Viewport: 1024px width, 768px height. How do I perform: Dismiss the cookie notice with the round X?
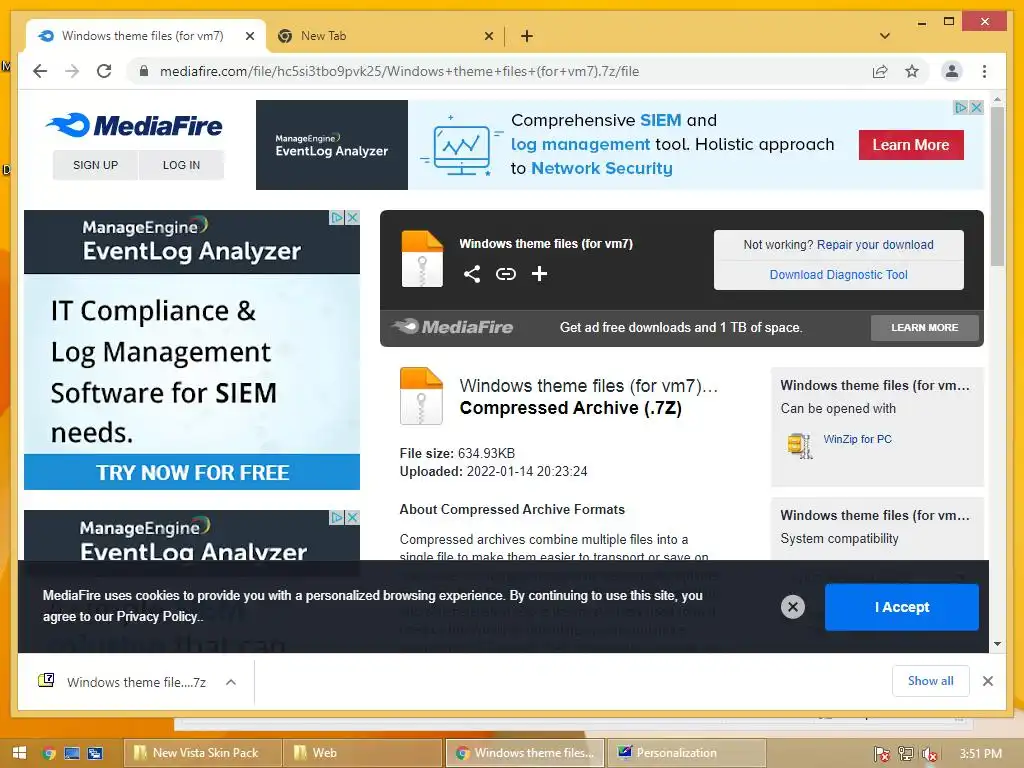coord(793,607)
